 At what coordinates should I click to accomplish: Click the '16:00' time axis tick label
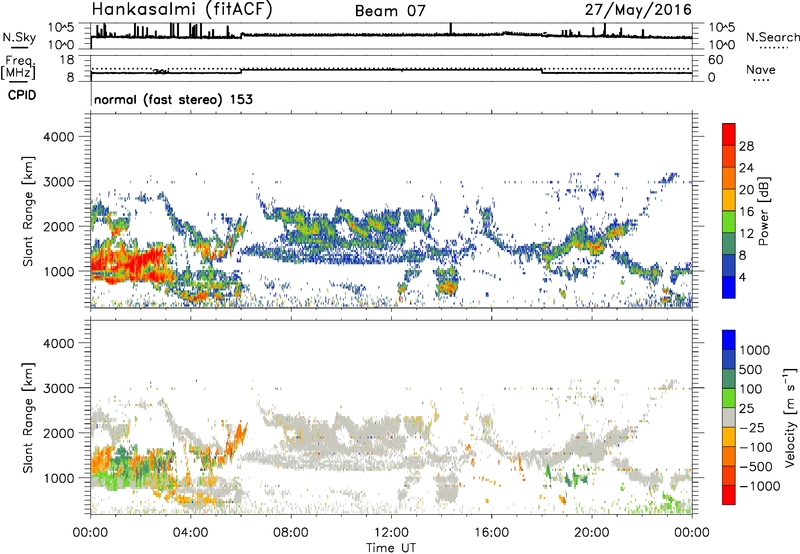(491, 533)
